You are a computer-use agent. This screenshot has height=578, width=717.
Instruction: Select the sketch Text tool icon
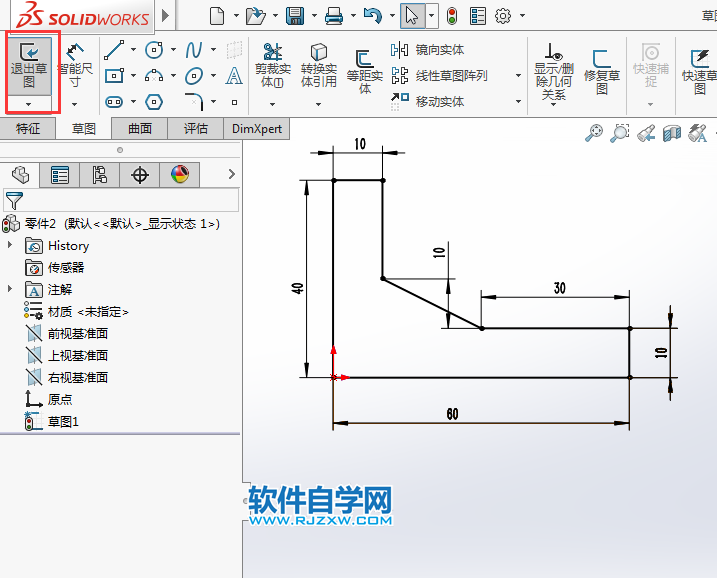234,76
